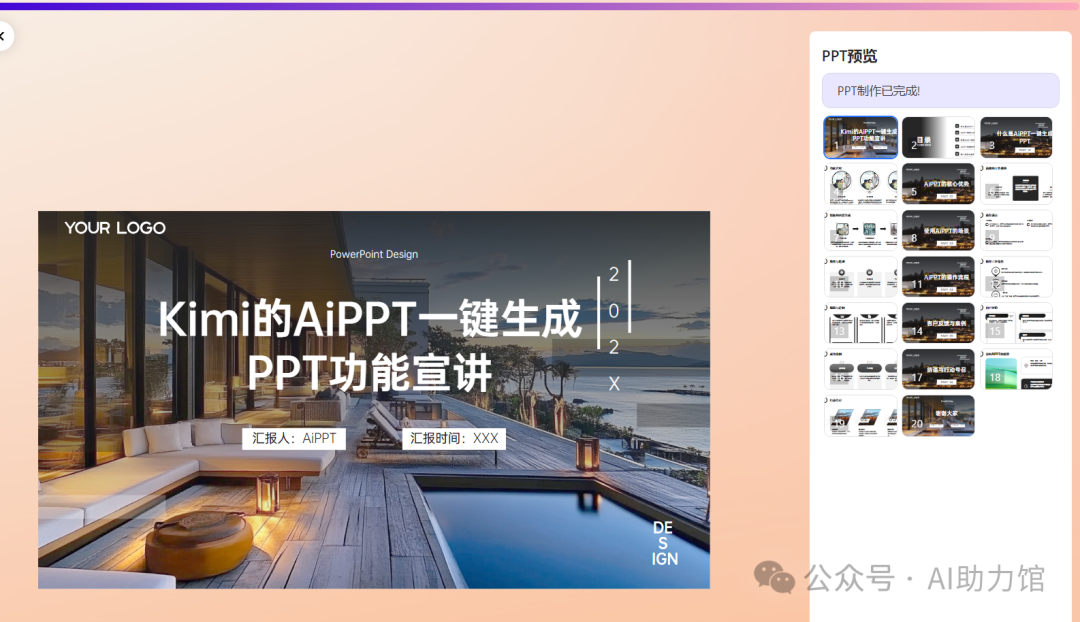Open slide 2 目录 thumbnail
1080x622 pixels.
pos(938,137)
